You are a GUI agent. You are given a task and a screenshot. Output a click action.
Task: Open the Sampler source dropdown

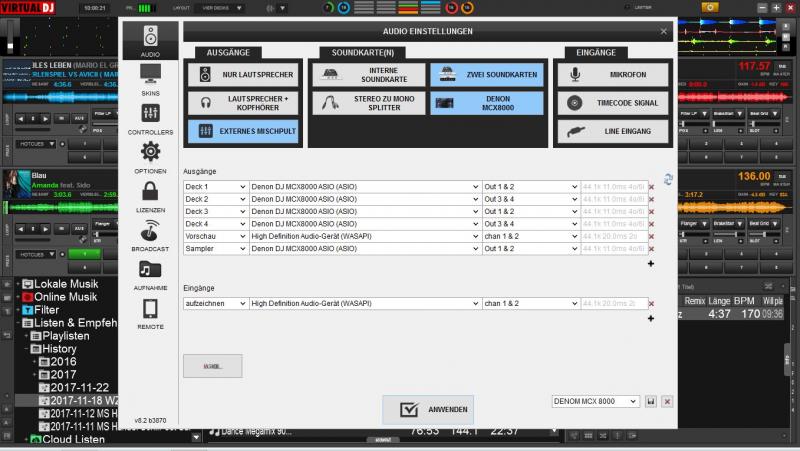216,248
